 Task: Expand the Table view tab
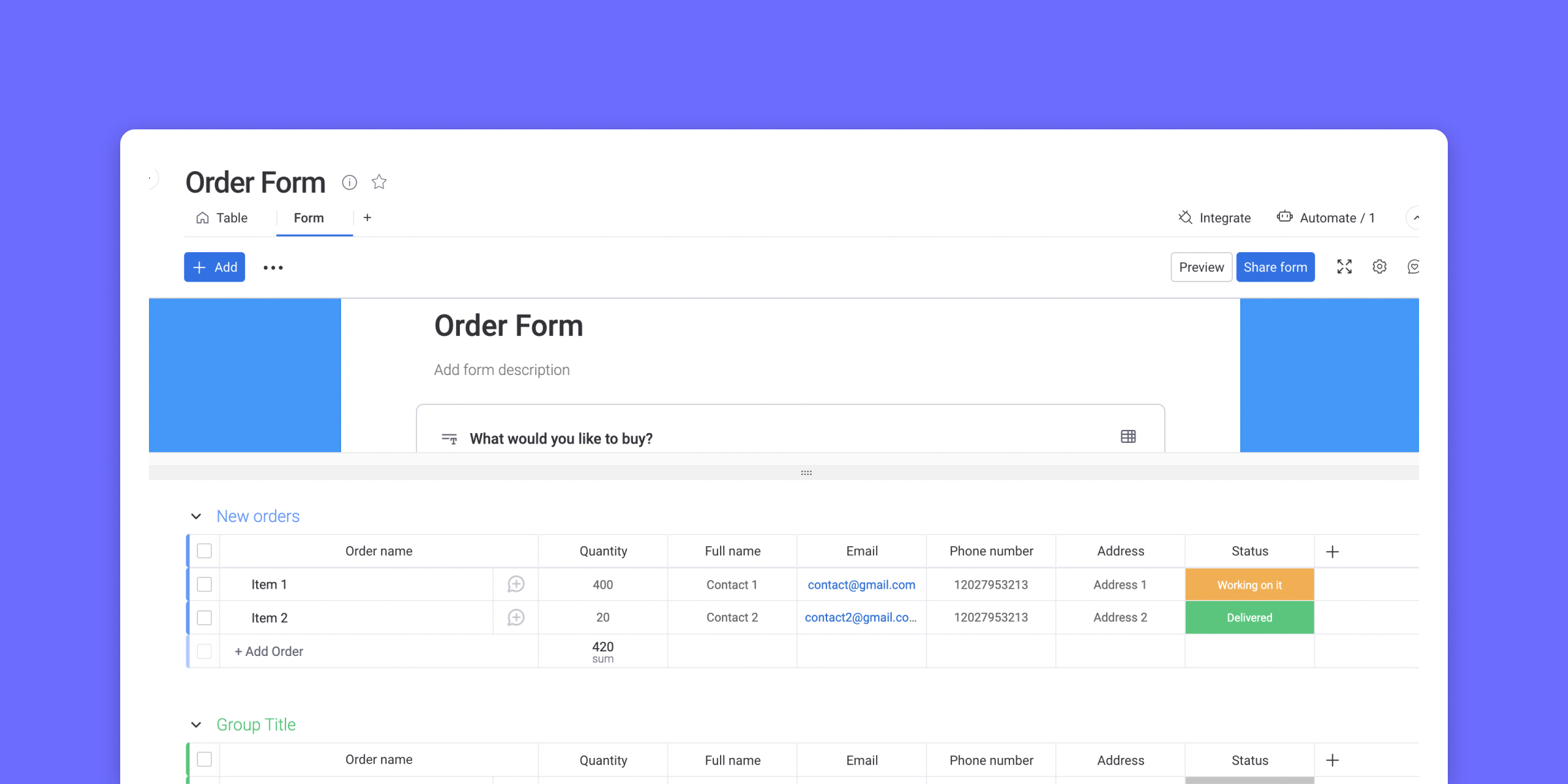(x=222, y=218)
